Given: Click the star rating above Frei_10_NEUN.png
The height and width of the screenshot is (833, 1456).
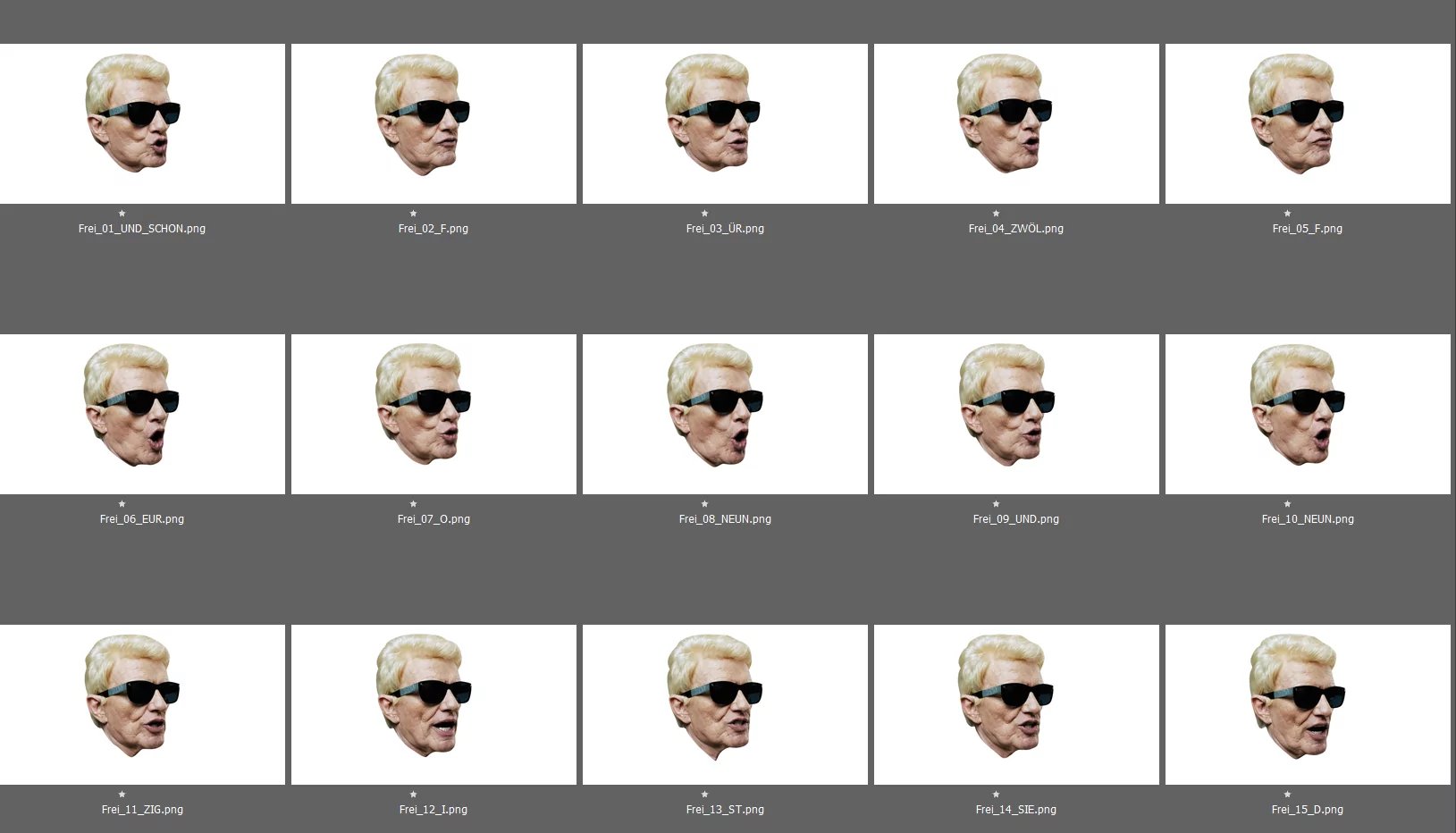Looking at the screenshot, I should click(x=1288, y=504).
